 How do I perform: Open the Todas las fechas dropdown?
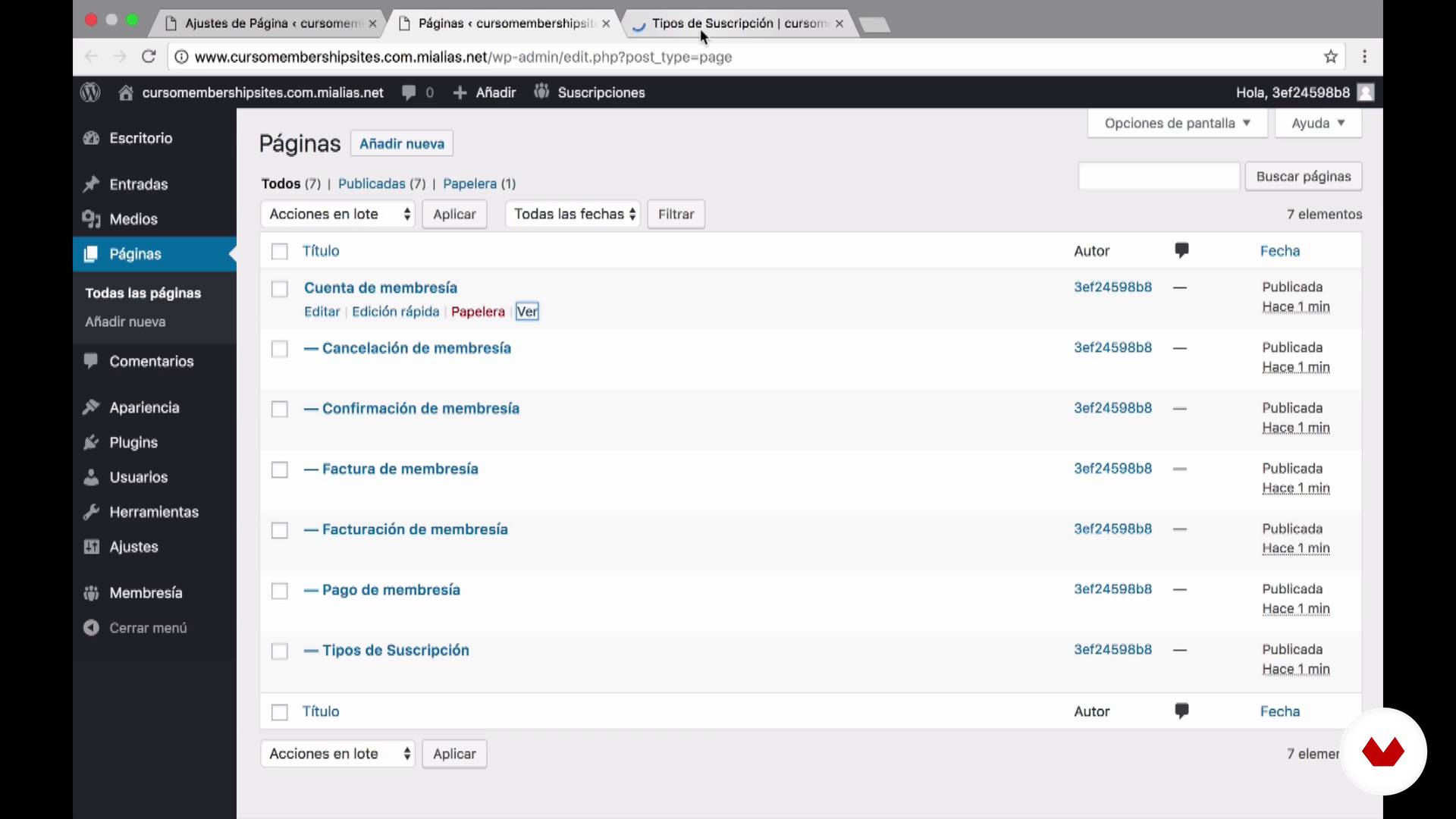[x=573, y=214]
